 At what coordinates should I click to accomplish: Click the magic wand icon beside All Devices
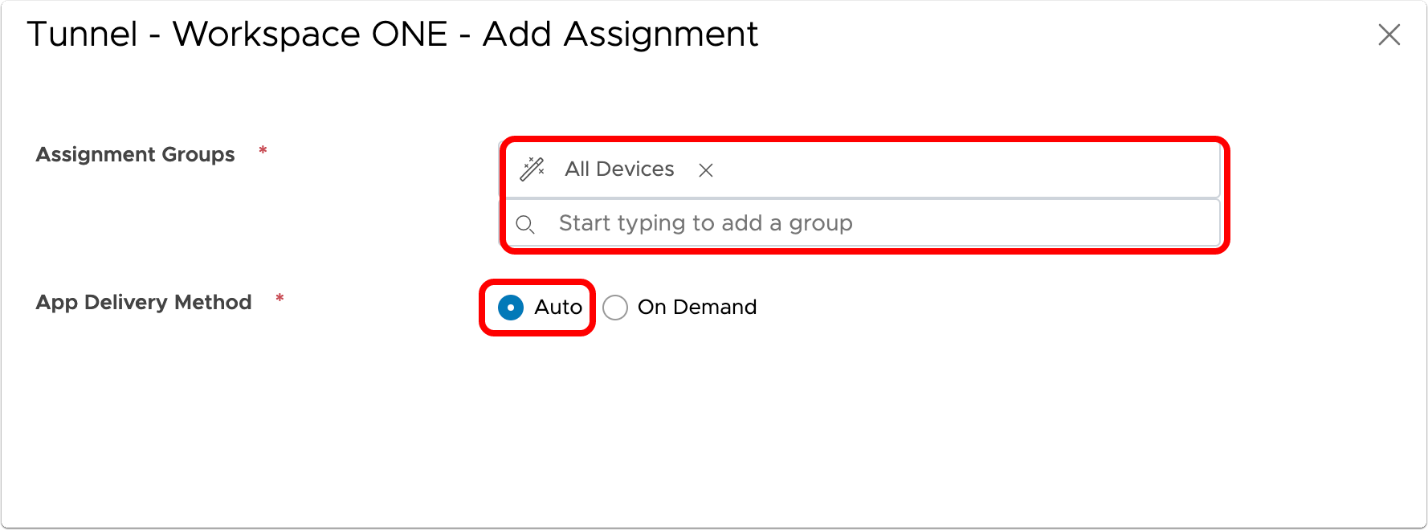click(531, 170)
